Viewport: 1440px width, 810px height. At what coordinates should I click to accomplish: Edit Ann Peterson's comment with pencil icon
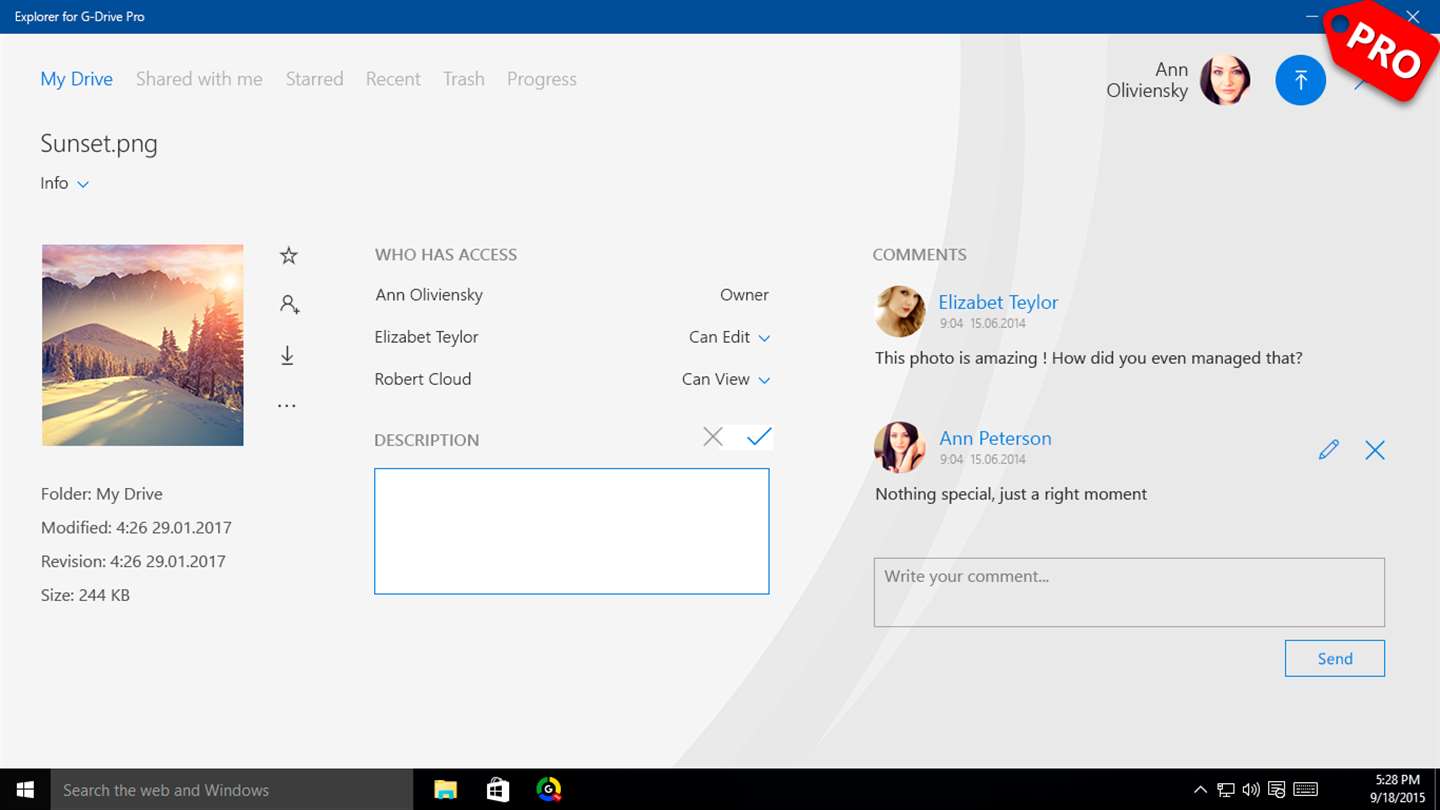(x=1328, y=450)
